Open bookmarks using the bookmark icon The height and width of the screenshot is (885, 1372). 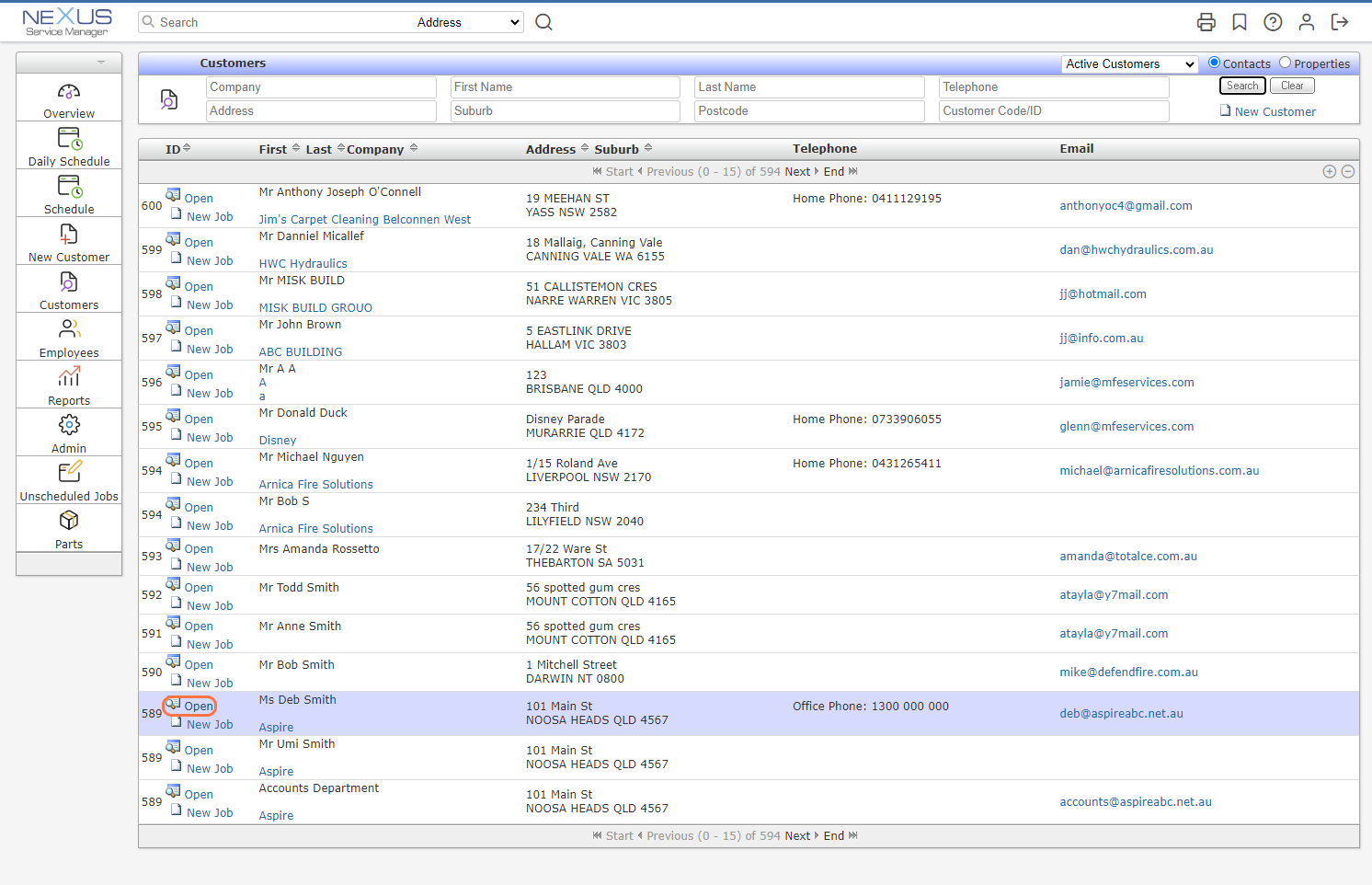(1239, 21)
